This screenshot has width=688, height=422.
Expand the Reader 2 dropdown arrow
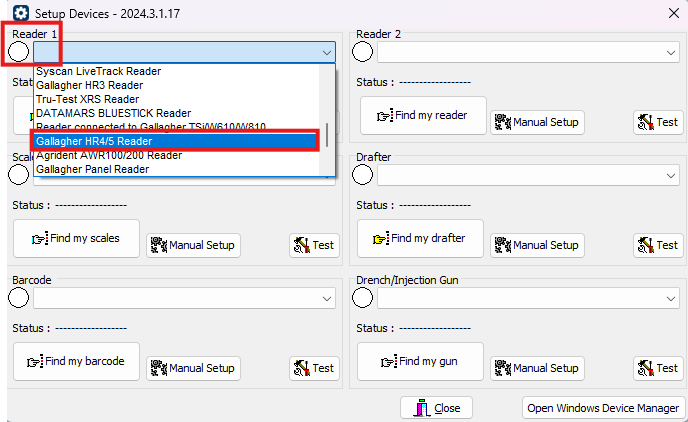click(671, 53)
